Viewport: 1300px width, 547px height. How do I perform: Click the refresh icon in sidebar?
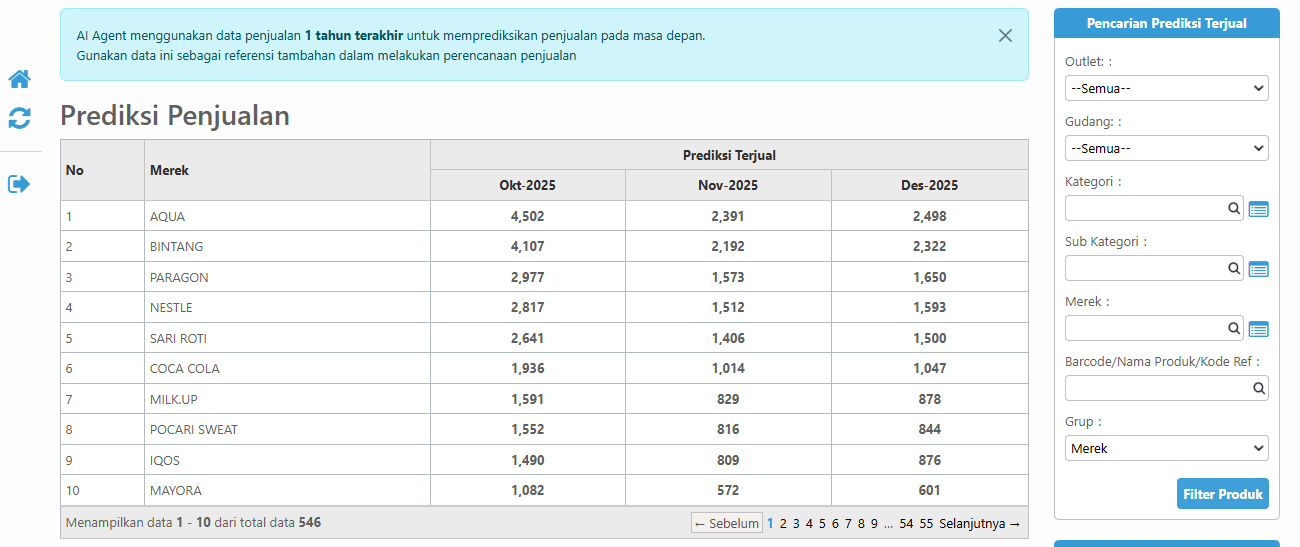pos(19,118)
